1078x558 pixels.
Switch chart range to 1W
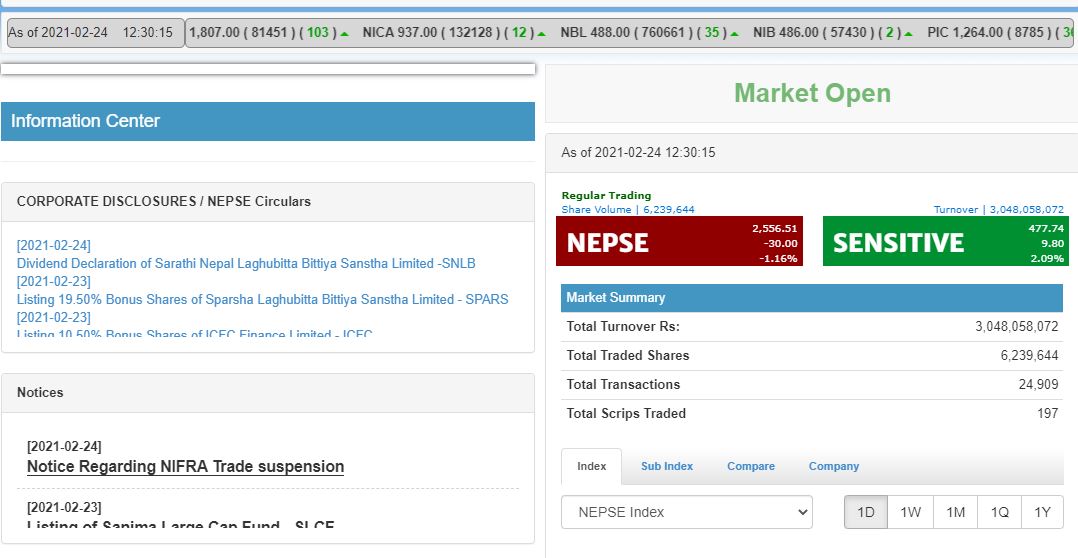[910, 512]
